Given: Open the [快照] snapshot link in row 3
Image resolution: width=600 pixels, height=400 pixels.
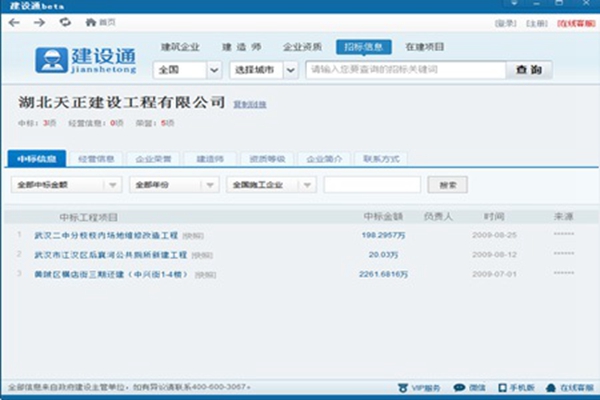Looking at the screenshot, I should click(x=205, y=275).
